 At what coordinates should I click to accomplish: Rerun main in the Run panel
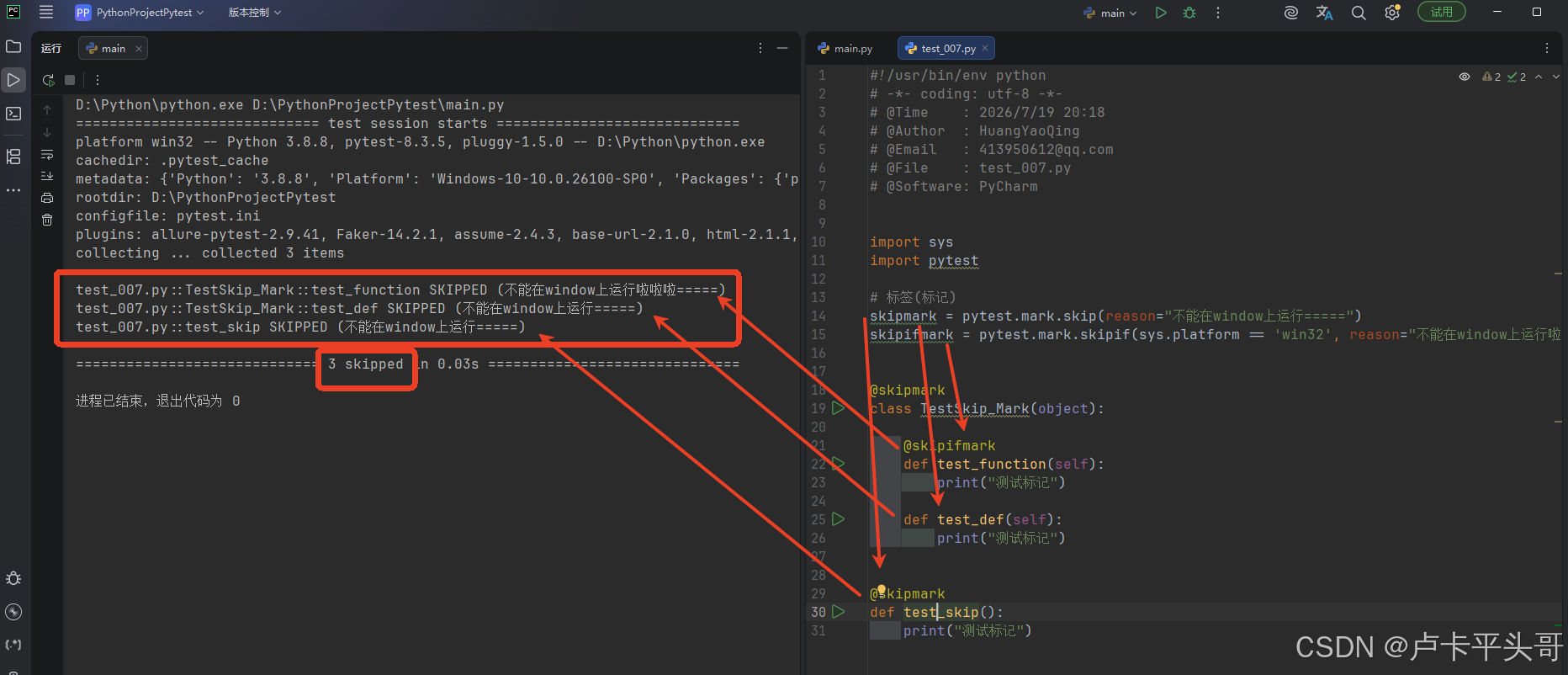pyautogui.click(x=48, y=80)
